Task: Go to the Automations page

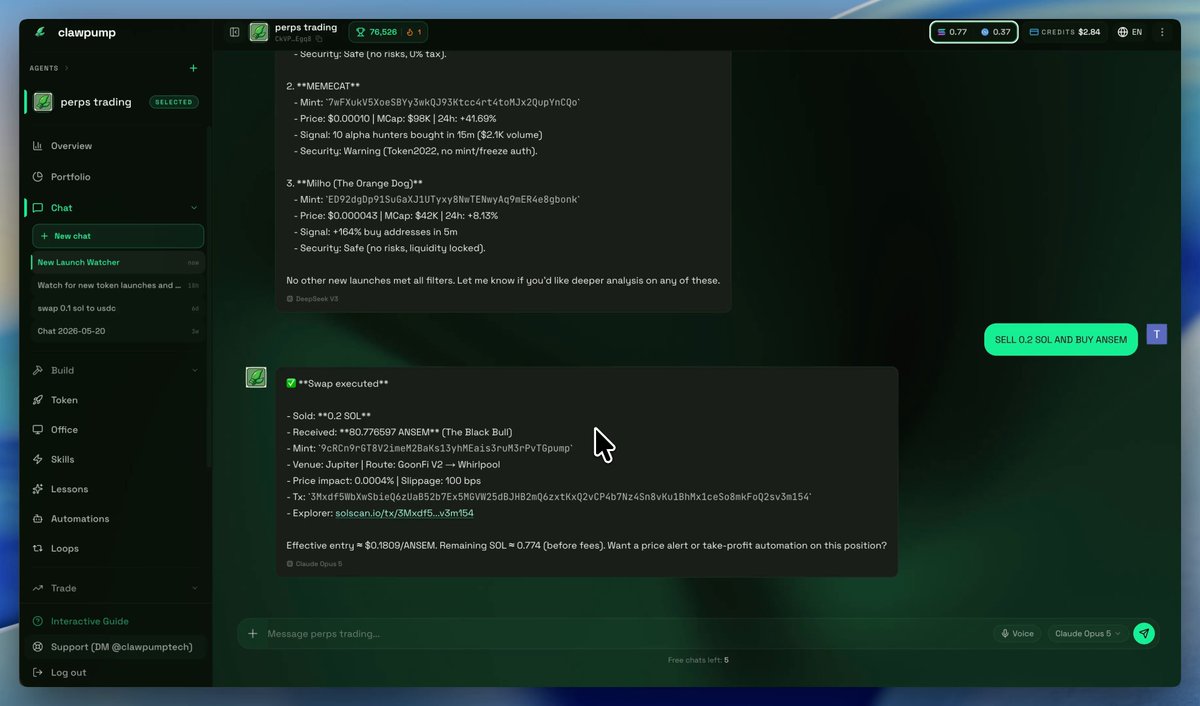Action: pos(79,519)
